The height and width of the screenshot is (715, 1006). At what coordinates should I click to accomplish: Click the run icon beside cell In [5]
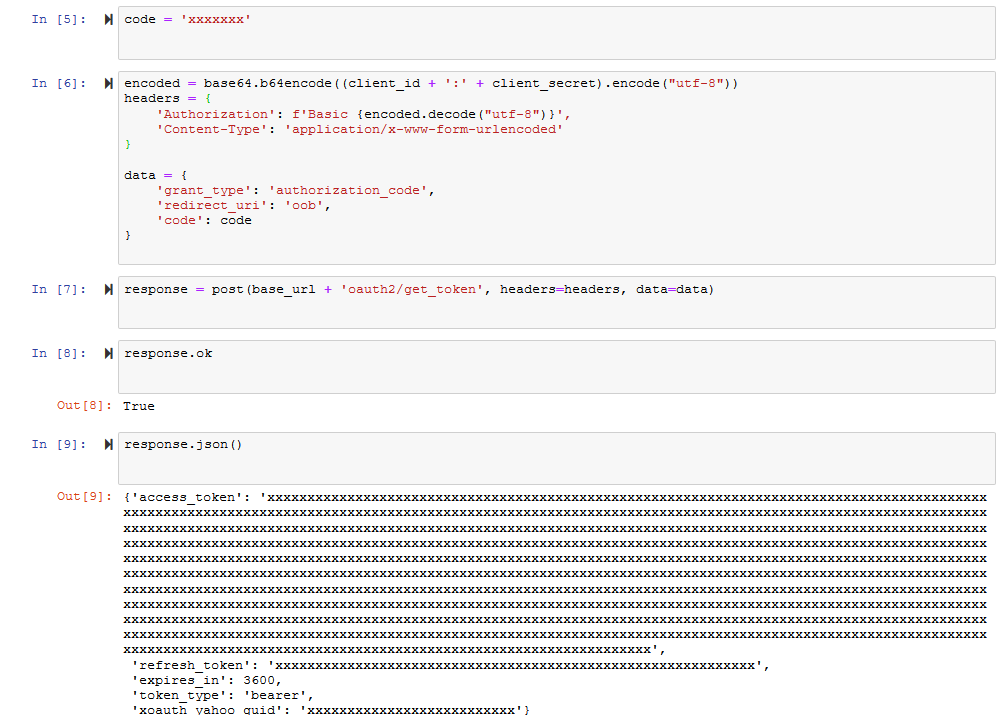108,17
